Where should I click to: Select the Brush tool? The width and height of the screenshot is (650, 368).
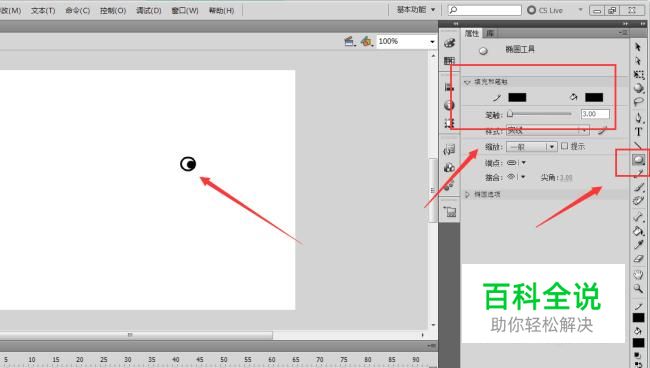tap(638, 188)
